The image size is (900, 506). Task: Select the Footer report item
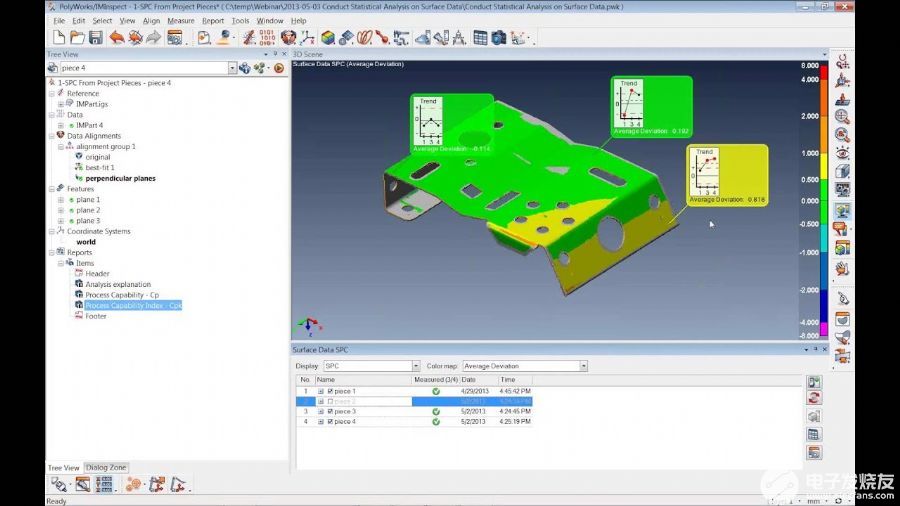click(96, 316)
